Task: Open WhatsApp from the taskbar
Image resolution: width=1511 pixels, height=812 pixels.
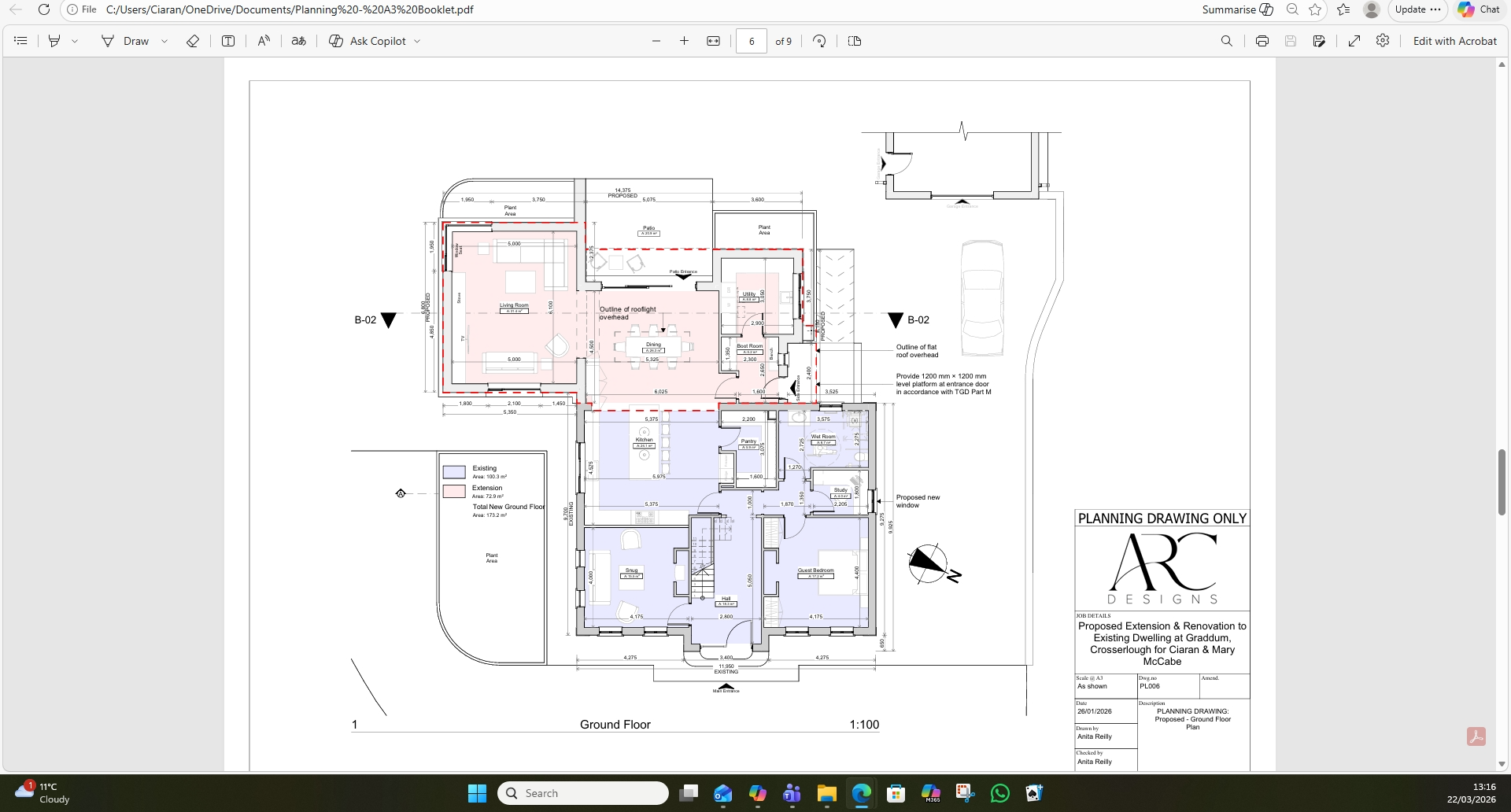Action: coord(1000,793)
